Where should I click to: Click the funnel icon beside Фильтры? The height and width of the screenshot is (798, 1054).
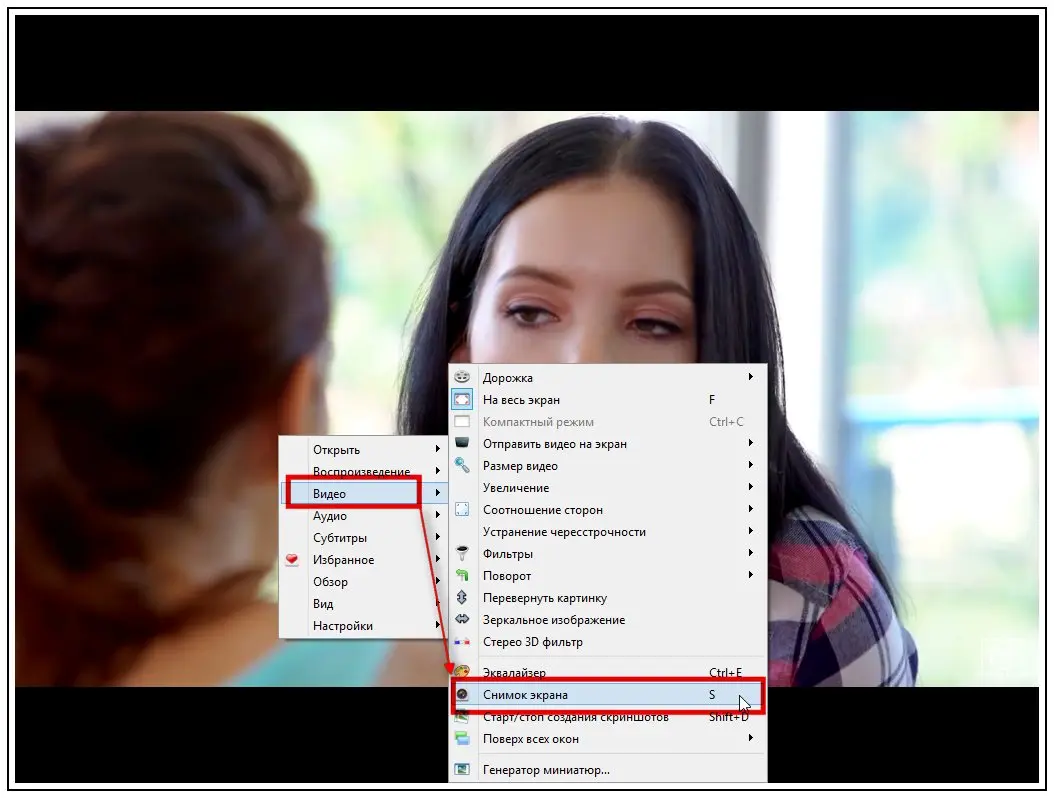coord(462,553)
